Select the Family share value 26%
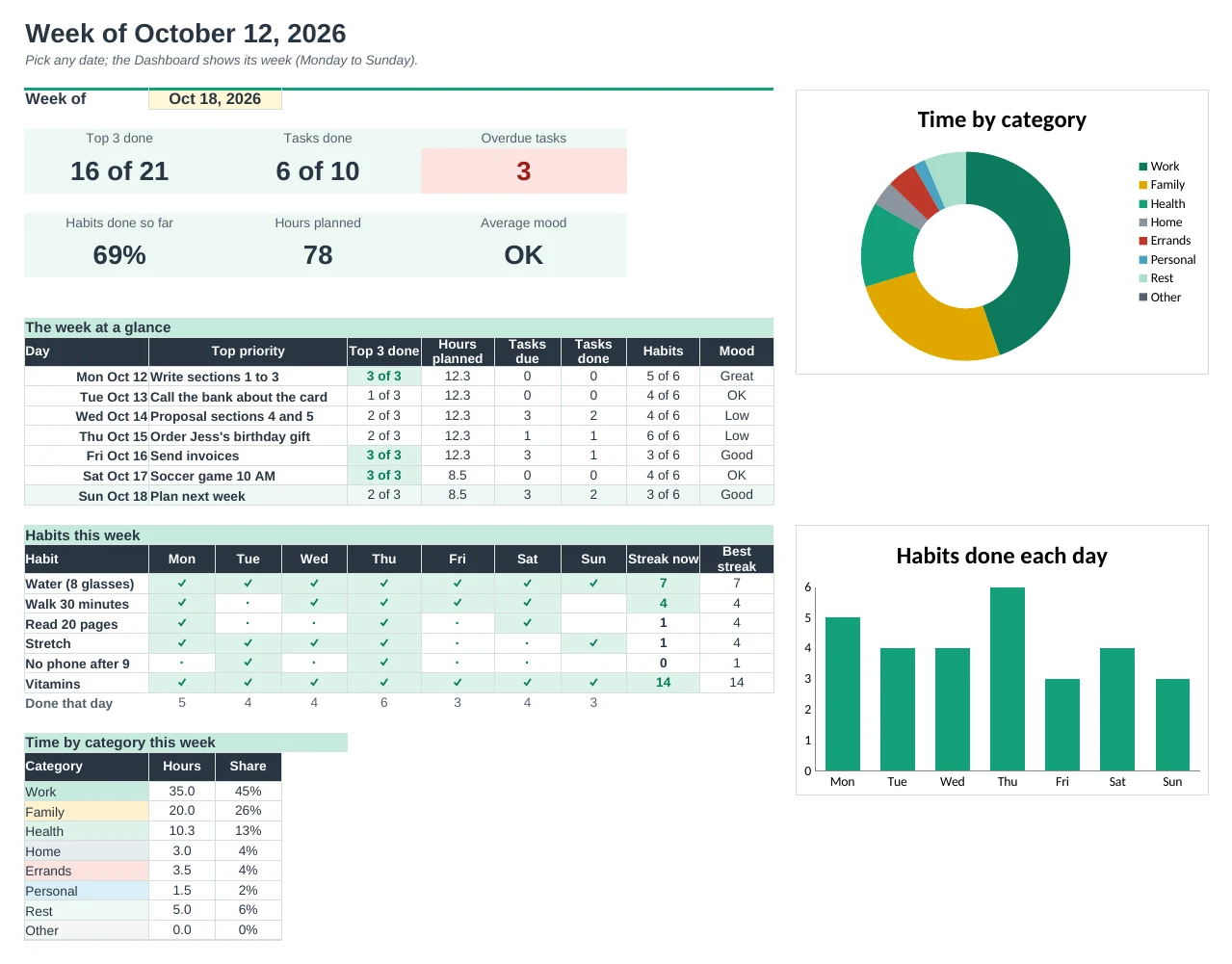This screenshot has width=1232, height=964. (248, 811)
